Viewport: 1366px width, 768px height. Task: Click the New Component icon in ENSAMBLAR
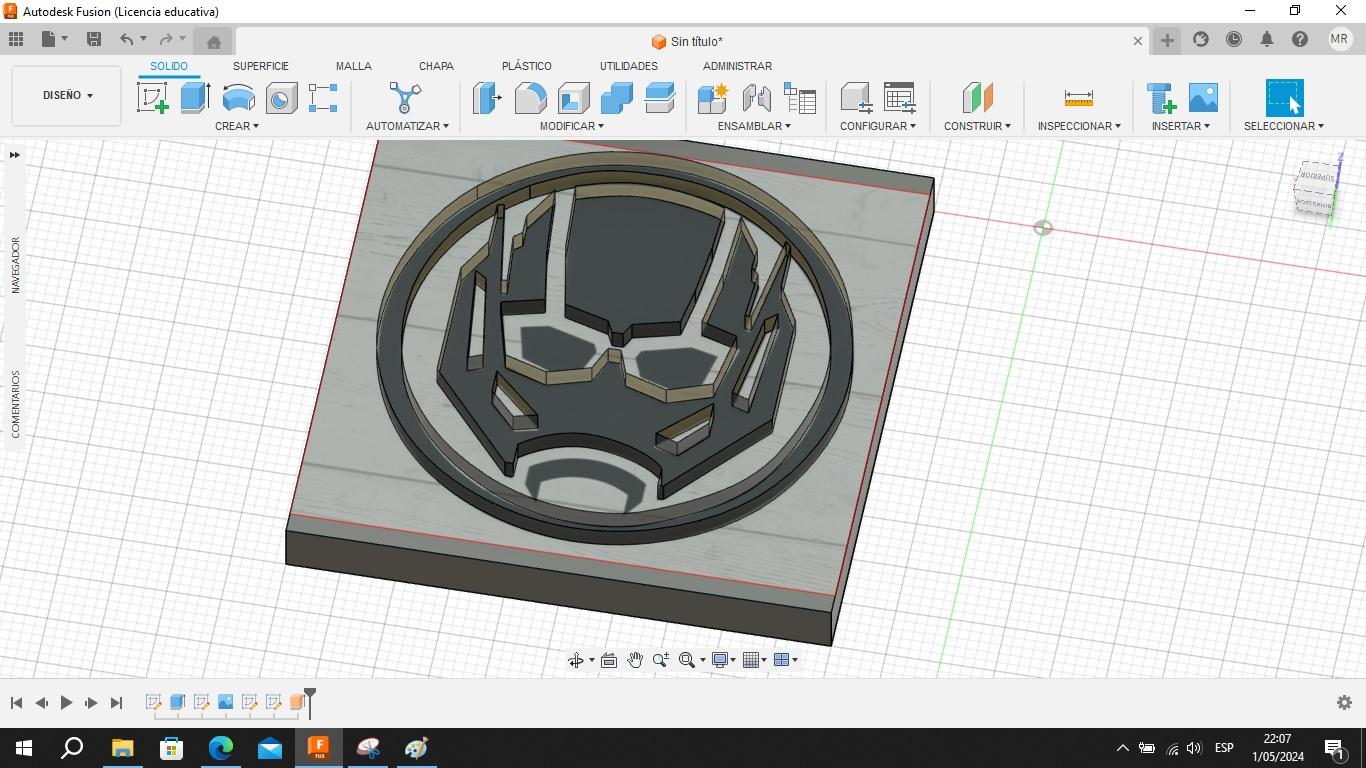713,98
